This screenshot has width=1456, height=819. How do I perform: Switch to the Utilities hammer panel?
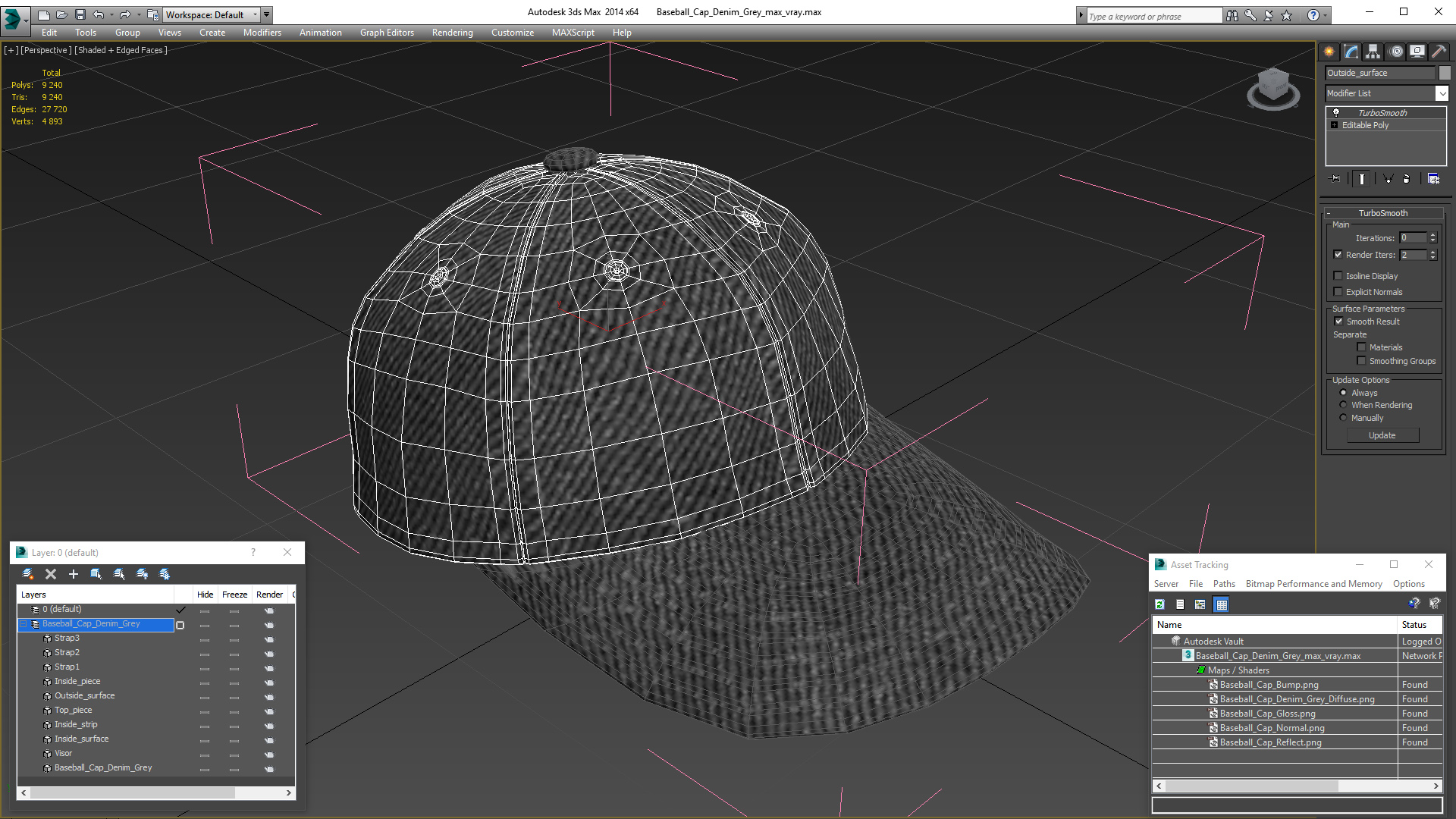click(1439, 52)
